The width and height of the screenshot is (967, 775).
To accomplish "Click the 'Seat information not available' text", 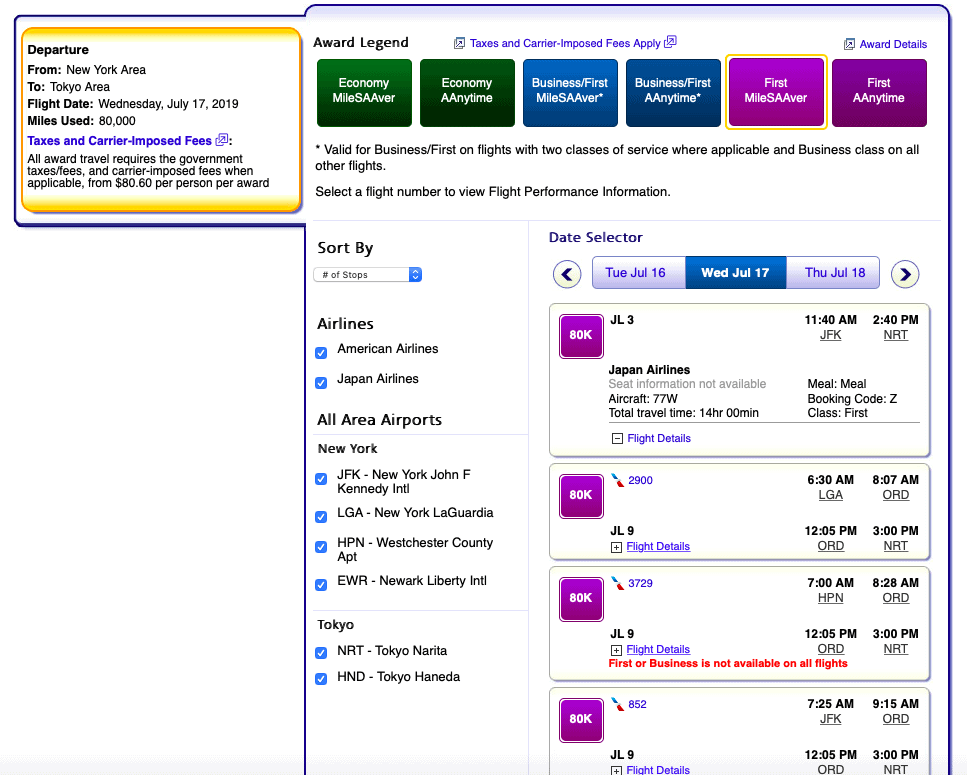I will click(687, 384).
